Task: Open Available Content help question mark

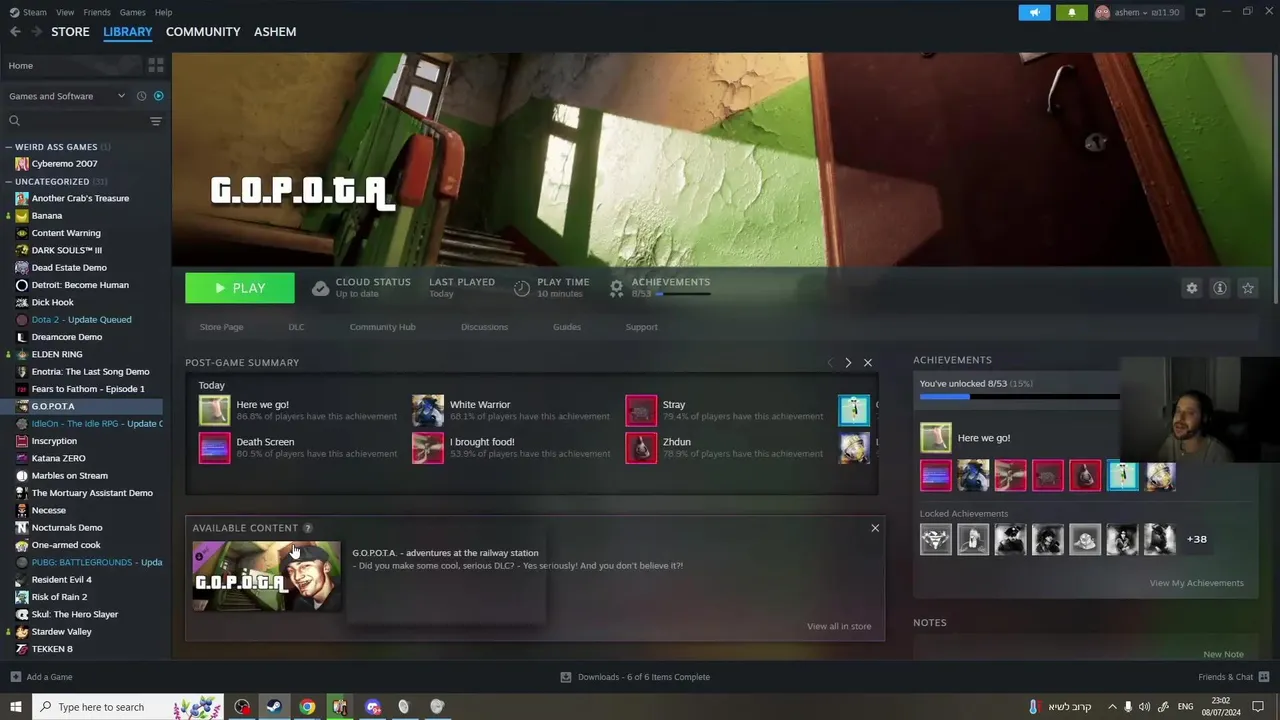Action: pos(308,528)
